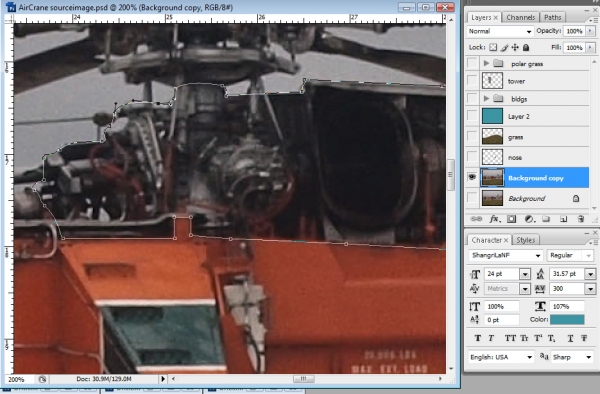Viewport: 600px width, 394px height.
Task: Apply Underline style
Action: point(570,338)
